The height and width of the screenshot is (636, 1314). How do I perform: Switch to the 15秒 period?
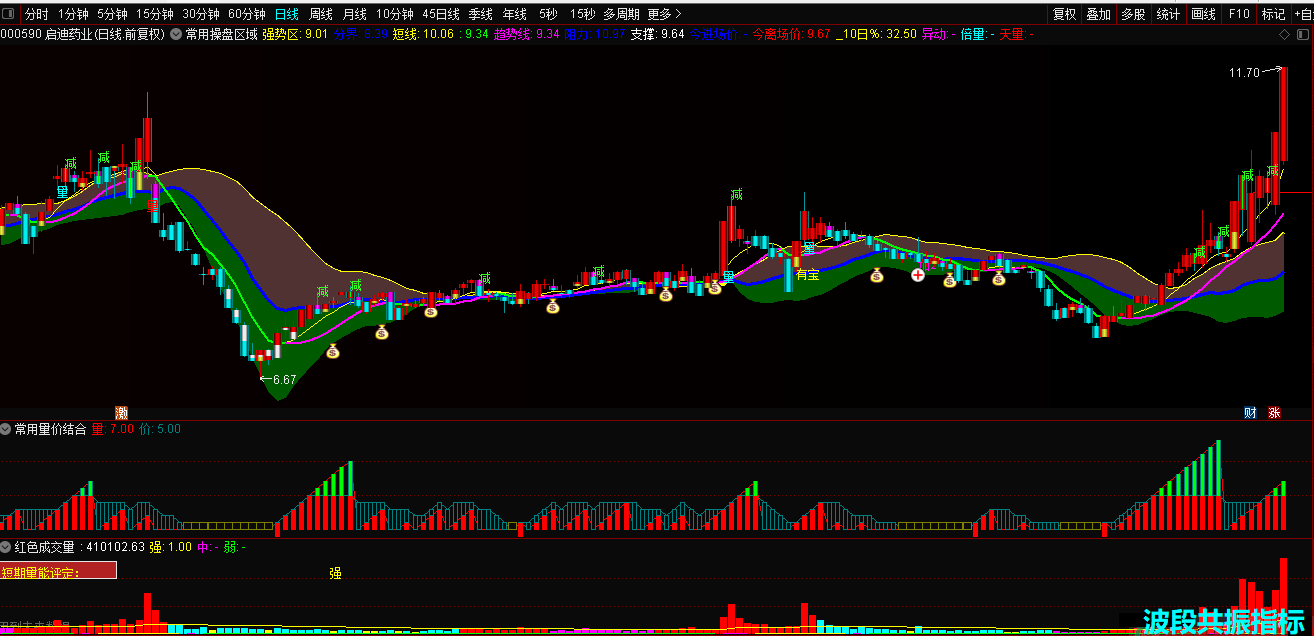pyautogui.click(x=581, y=14)
